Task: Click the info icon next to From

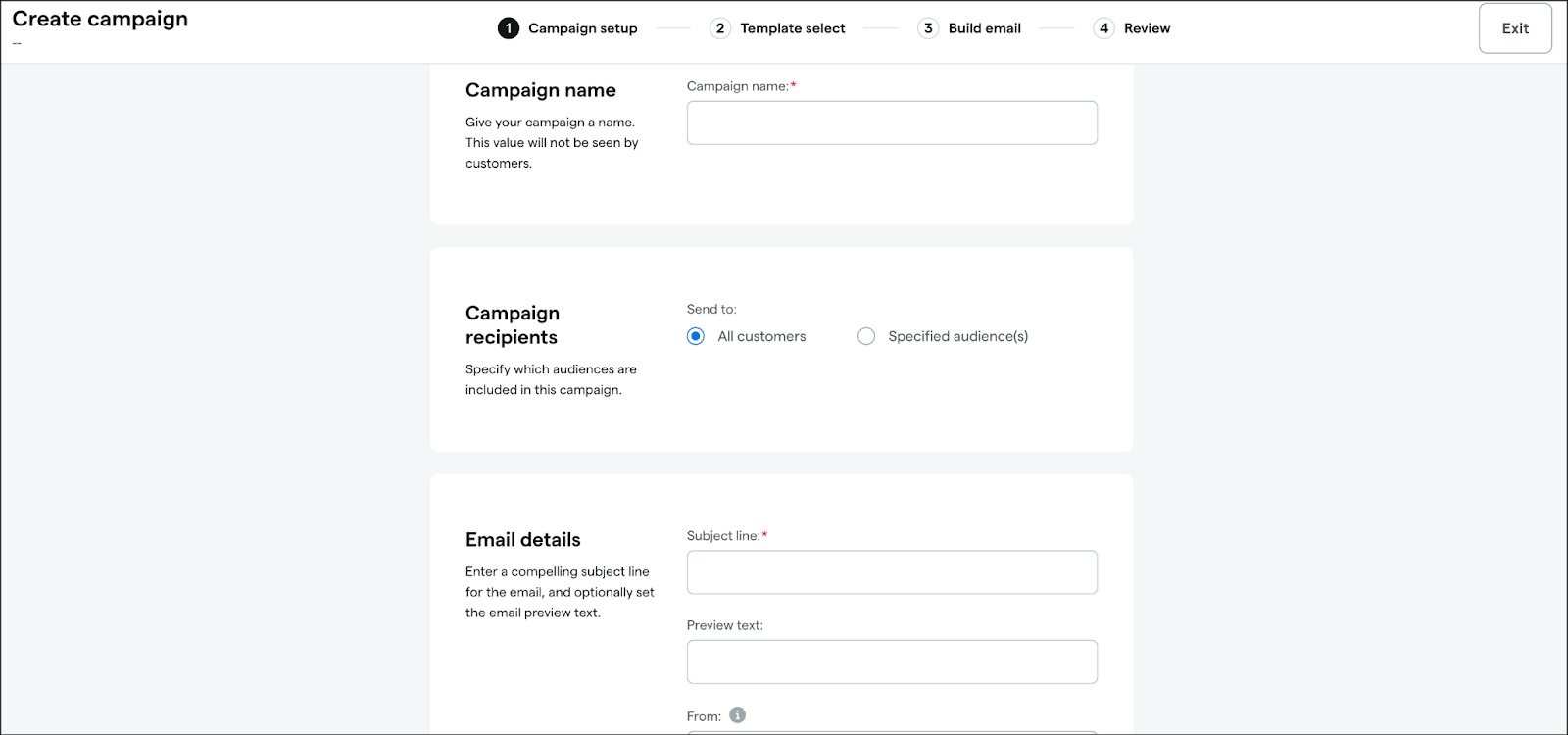Action: pyautogui.click(x=738, y=715)
